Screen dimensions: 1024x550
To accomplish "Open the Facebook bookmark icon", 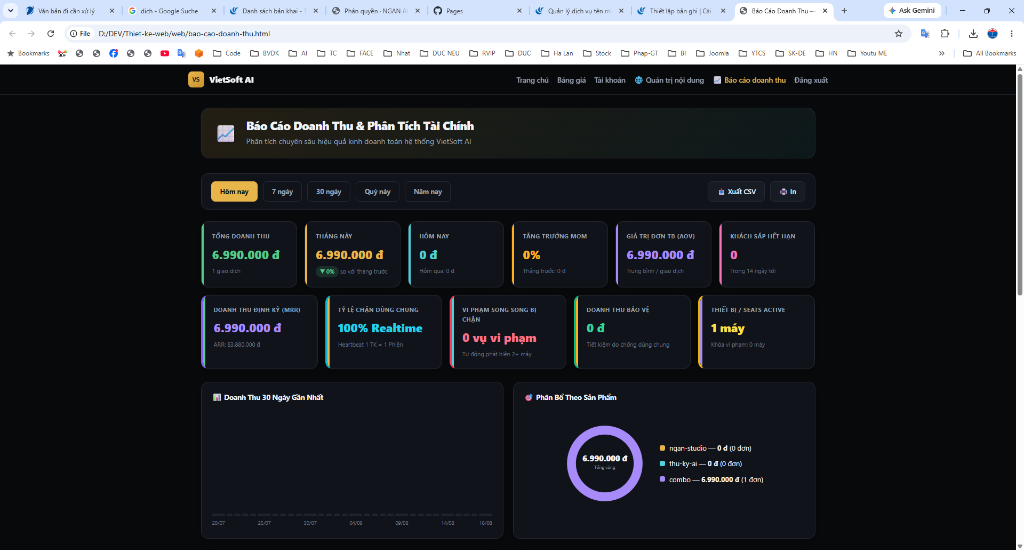I will point(114,54).
